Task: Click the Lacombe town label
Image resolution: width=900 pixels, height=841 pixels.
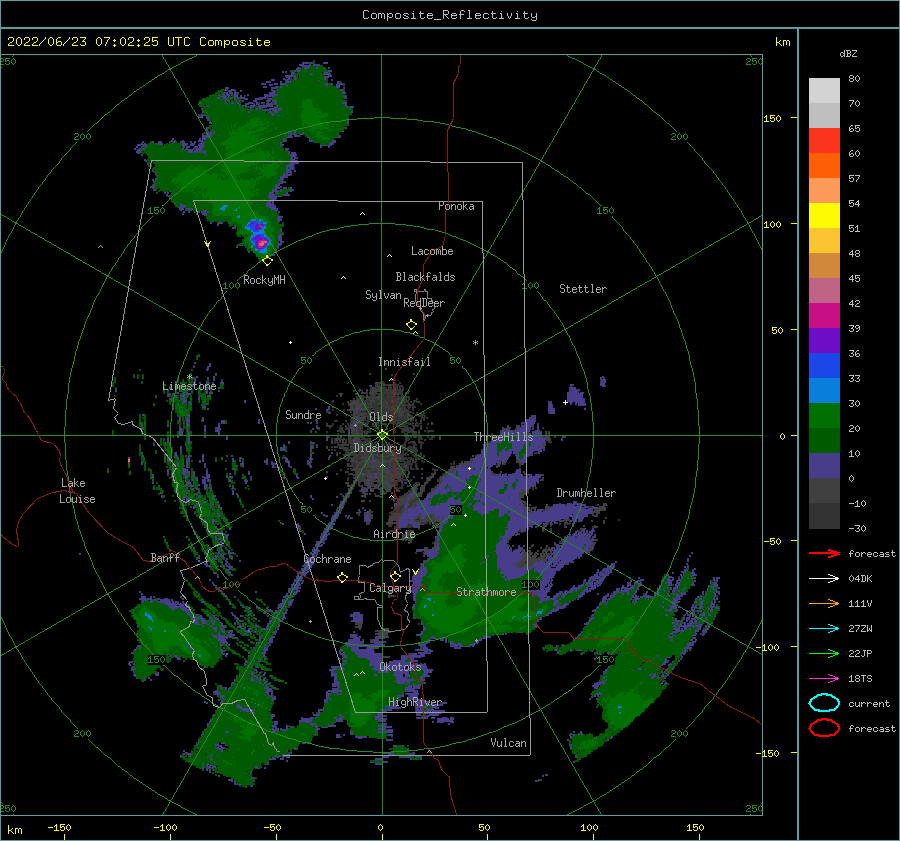Action: pos(432,251)
